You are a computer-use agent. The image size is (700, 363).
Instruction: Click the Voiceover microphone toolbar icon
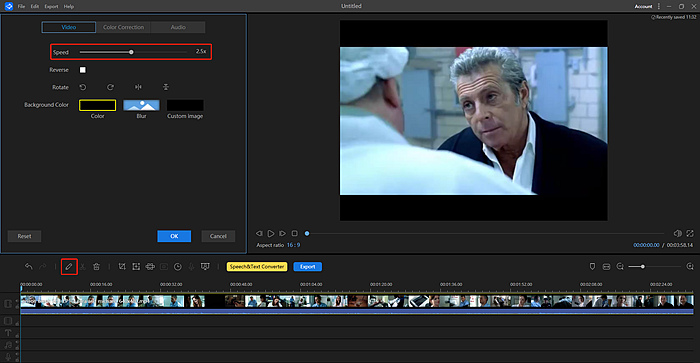coord(191,267)
